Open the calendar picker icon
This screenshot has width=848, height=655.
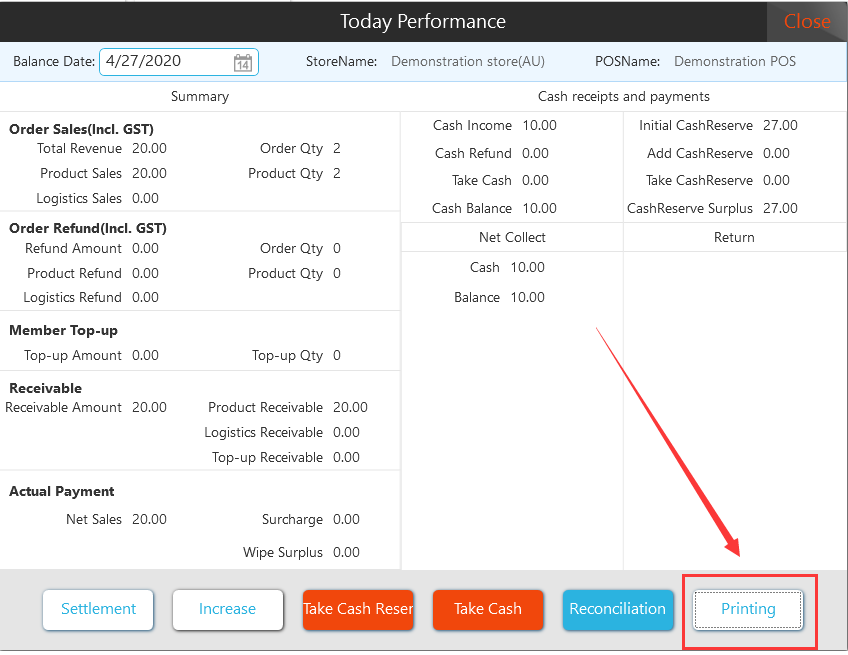click(242, 63)
